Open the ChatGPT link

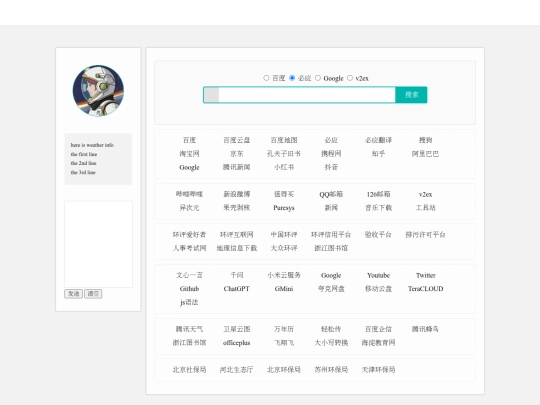(237, 289)
